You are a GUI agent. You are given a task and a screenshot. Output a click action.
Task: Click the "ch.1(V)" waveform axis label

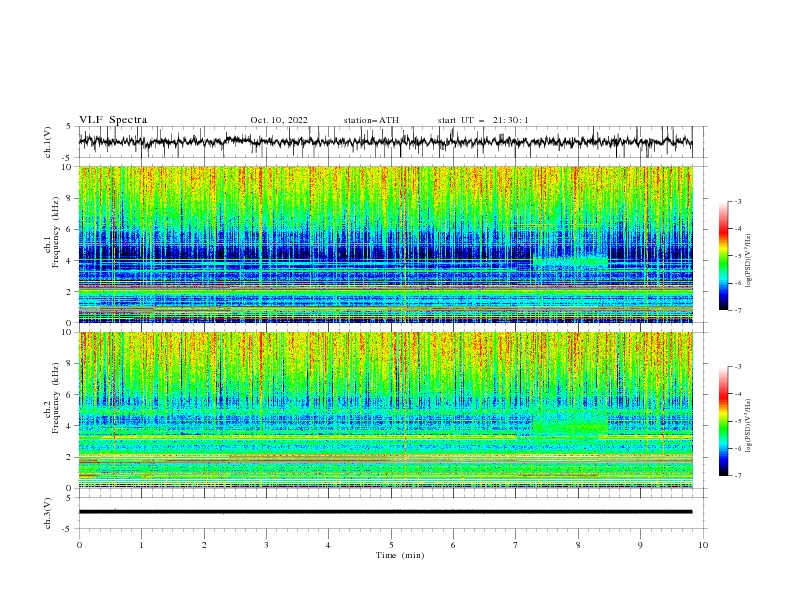click(48, 142)
